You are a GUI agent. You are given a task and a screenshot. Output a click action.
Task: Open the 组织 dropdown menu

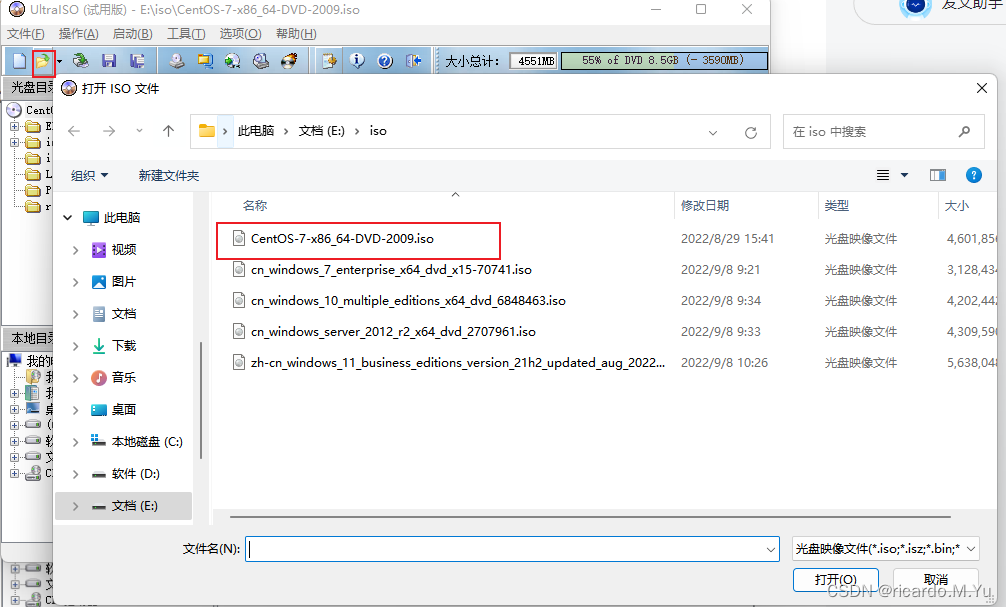tap(89, 176)
